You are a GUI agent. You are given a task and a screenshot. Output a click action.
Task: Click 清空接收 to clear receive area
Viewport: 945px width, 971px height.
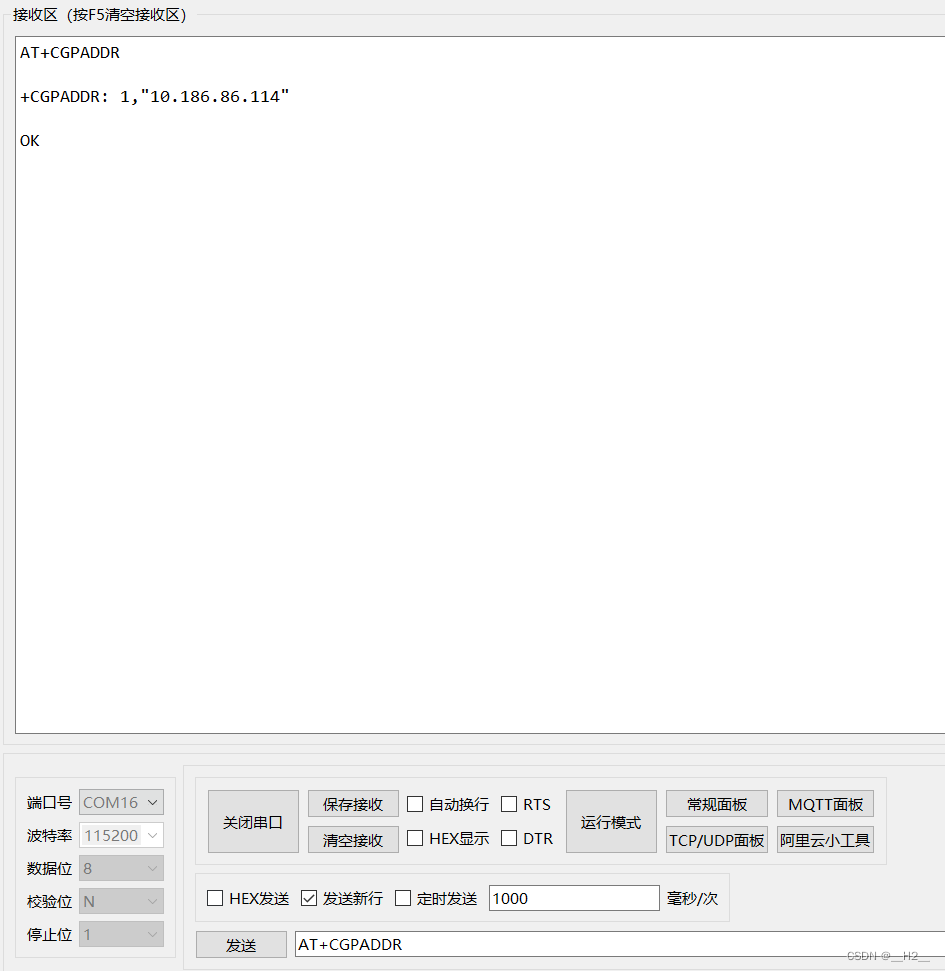[352, 839]
